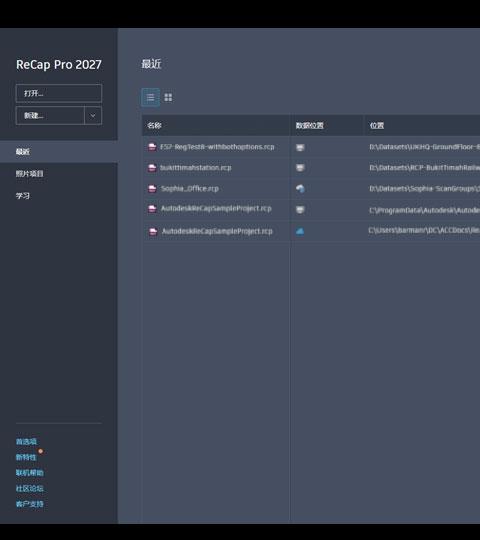Viewport: 480px width, 540px height.
Task: Select AutodeskReCapSampleProject.rcp stored in C:\ProgramData
Action: click(216, 208)
